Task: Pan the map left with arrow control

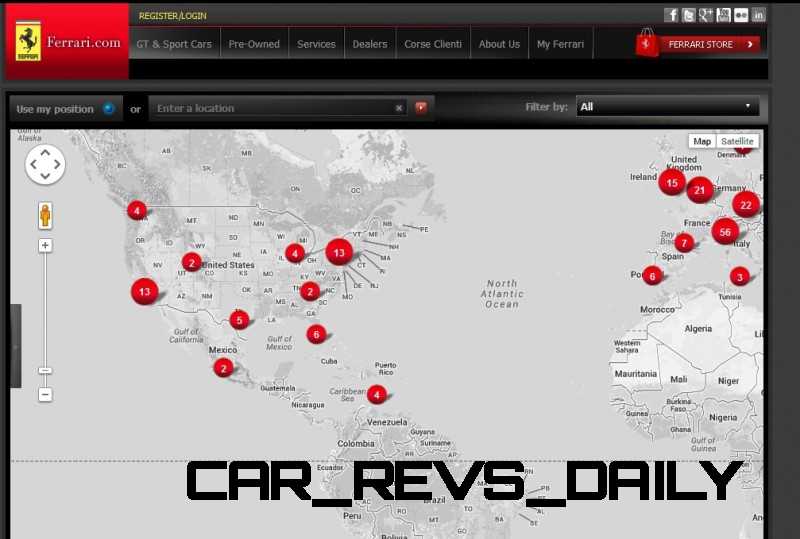Action: [x=33, y=164]
